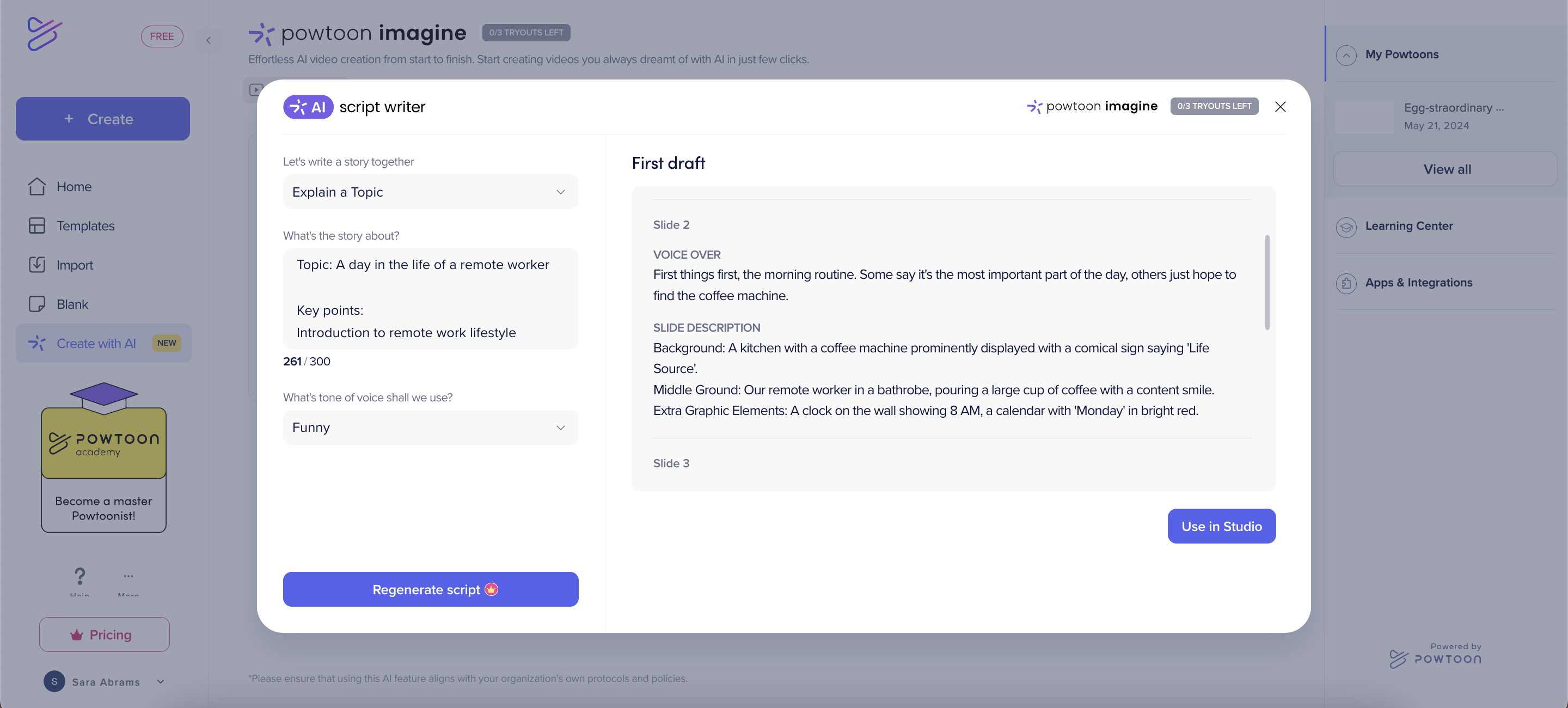Toggle the Explain a Topic selection
This screenshot has height=708, width=1568.
pyautogui.click(x=430, y=192)
